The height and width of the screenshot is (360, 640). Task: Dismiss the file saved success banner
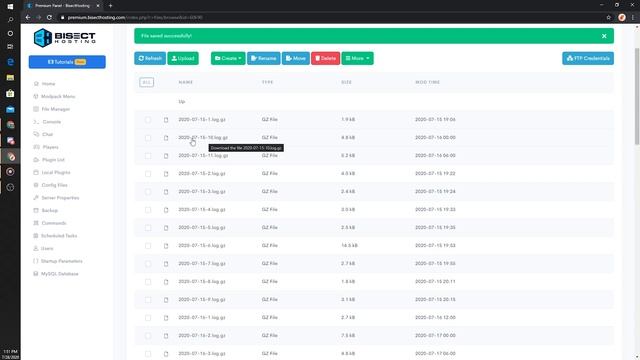604,36
